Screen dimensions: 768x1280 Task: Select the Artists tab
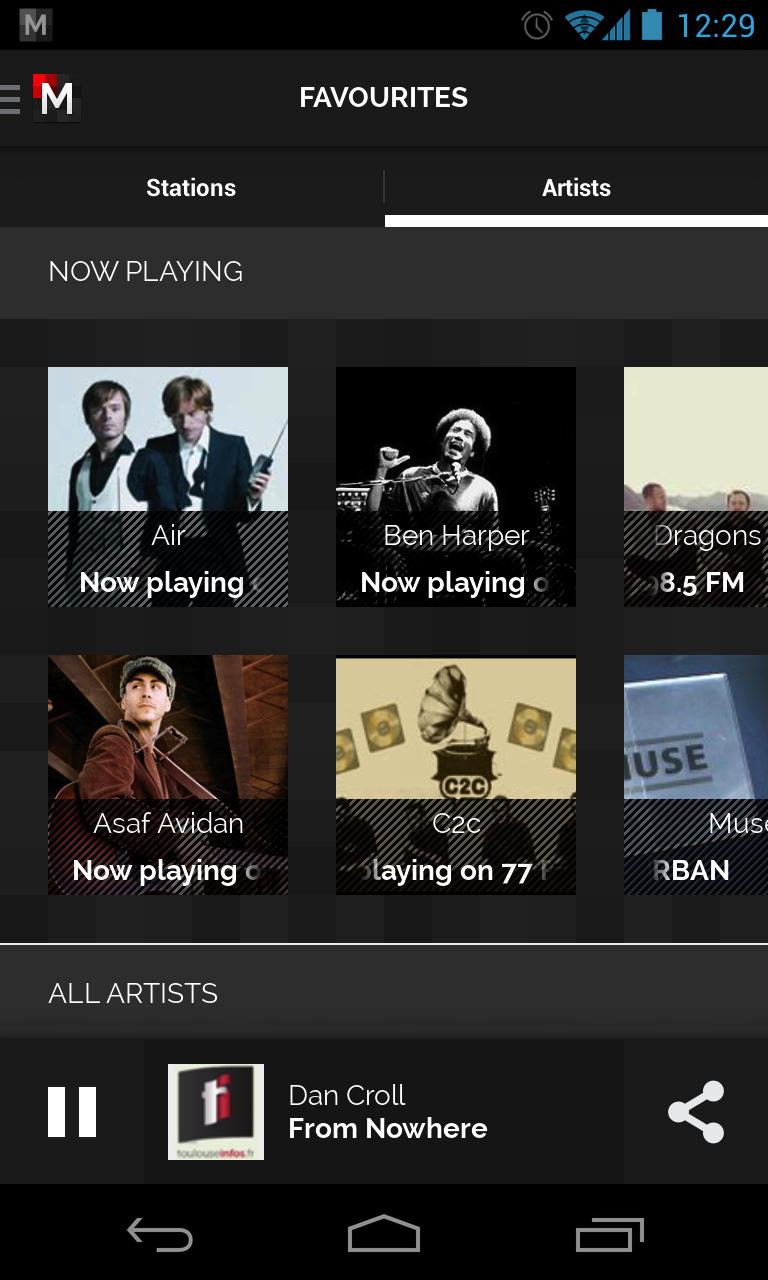576,188
